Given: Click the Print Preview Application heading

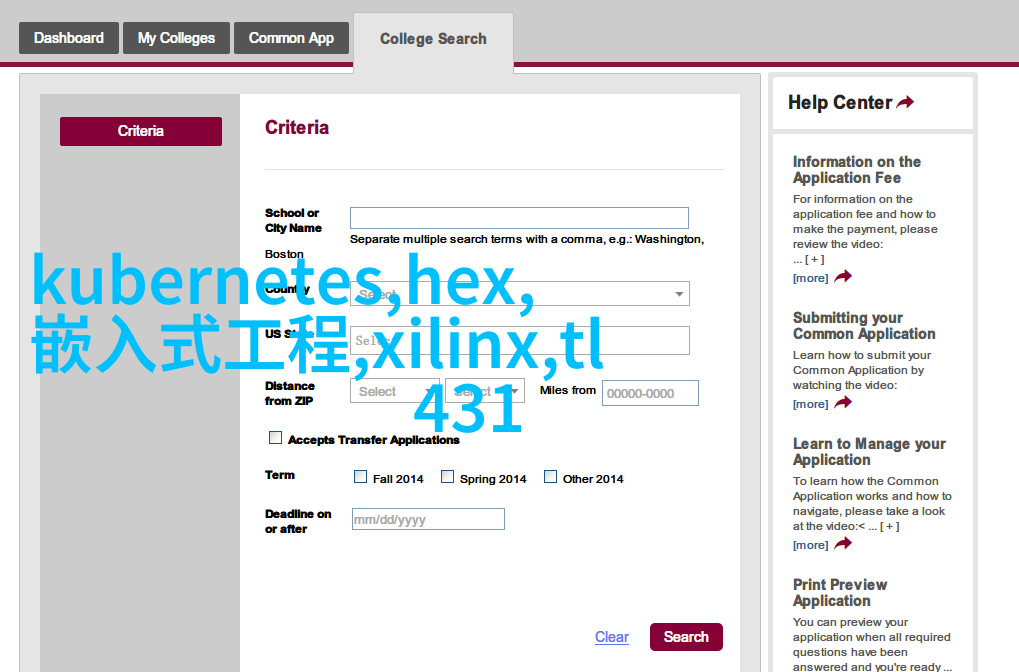Looking at the screenshot, I should click(840, 593).
